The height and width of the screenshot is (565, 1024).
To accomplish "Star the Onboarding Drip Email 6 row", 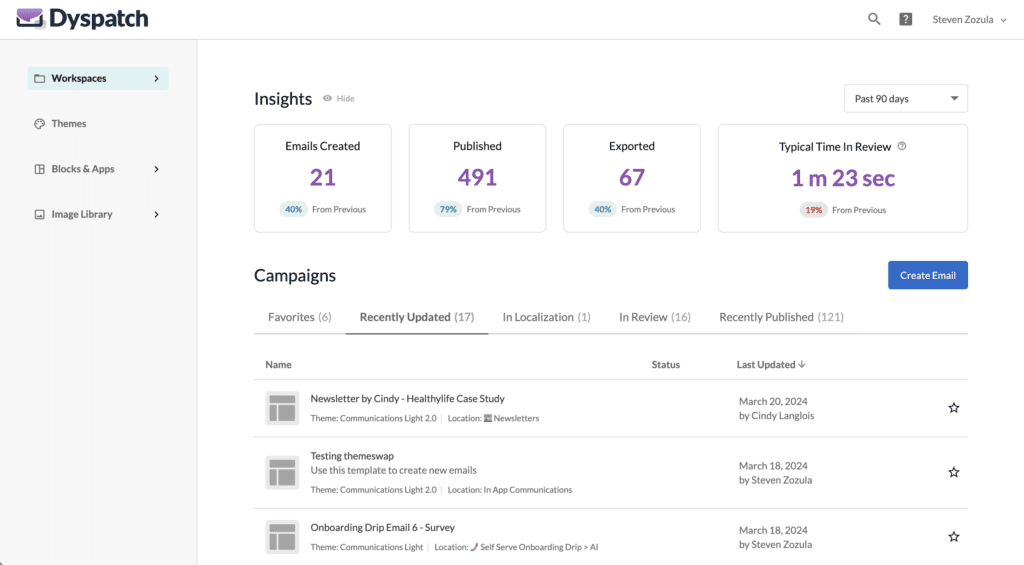I will 953,536.
